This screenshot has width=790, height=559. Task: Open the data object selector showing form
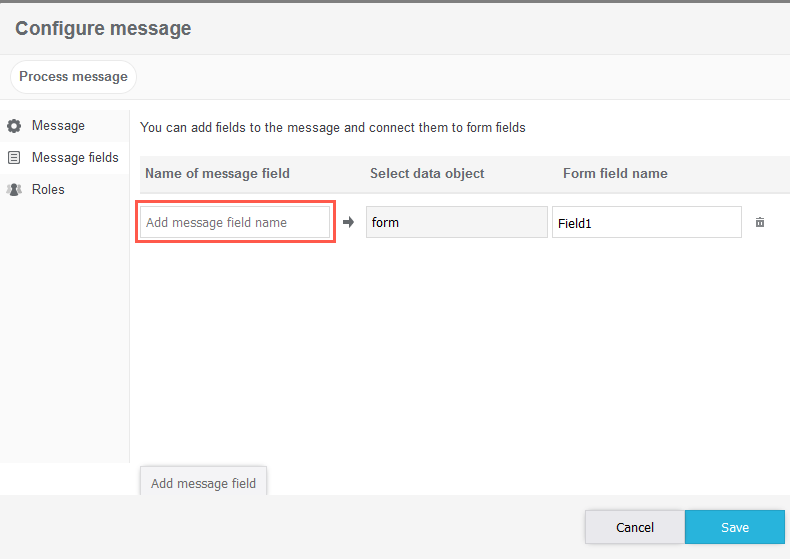tap(456, 222)
